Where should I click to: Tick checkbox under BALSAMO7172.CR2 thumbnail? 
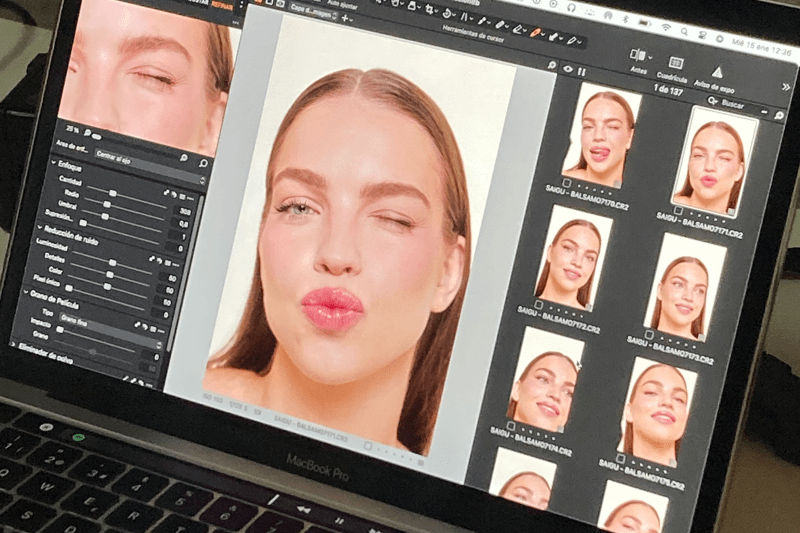539,304
